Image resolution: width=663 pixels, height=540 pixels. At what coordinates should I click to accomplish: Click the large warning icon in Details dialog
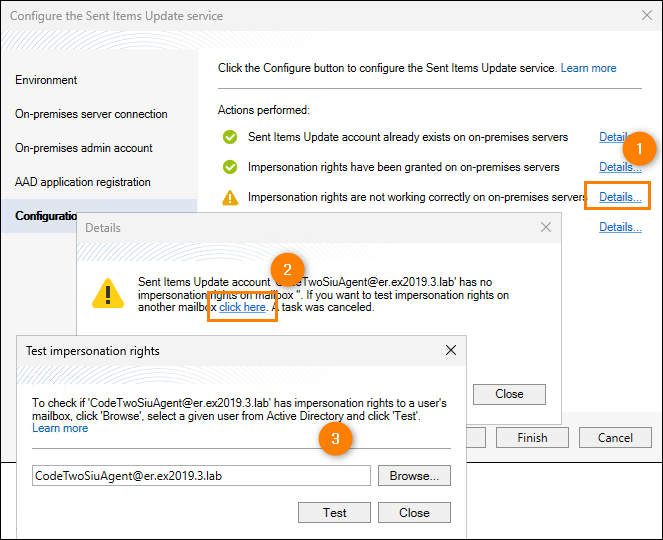point(108,291)
